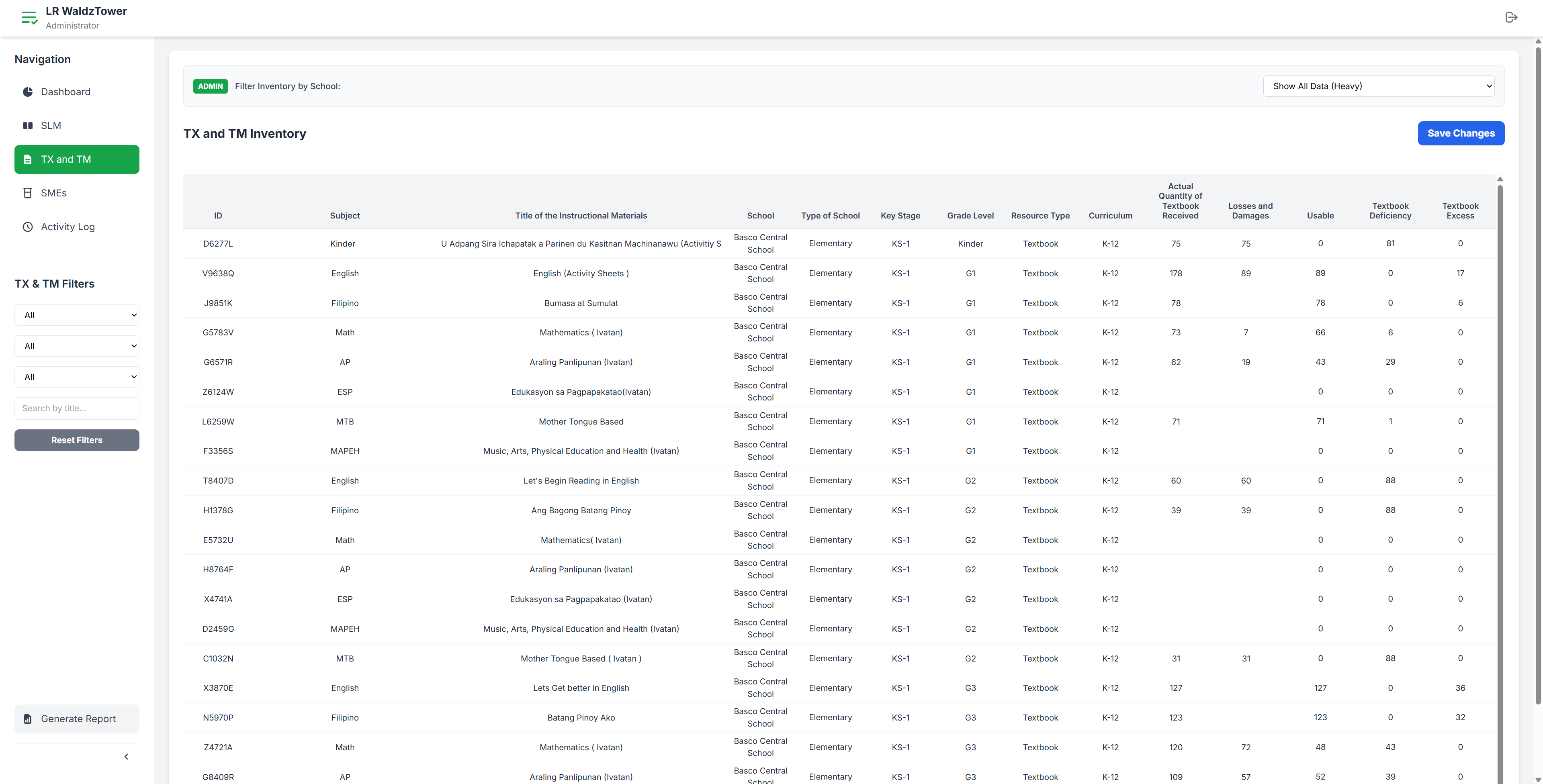Go to the SLM section
This screenshot has width=1543, height=784.
77,125
